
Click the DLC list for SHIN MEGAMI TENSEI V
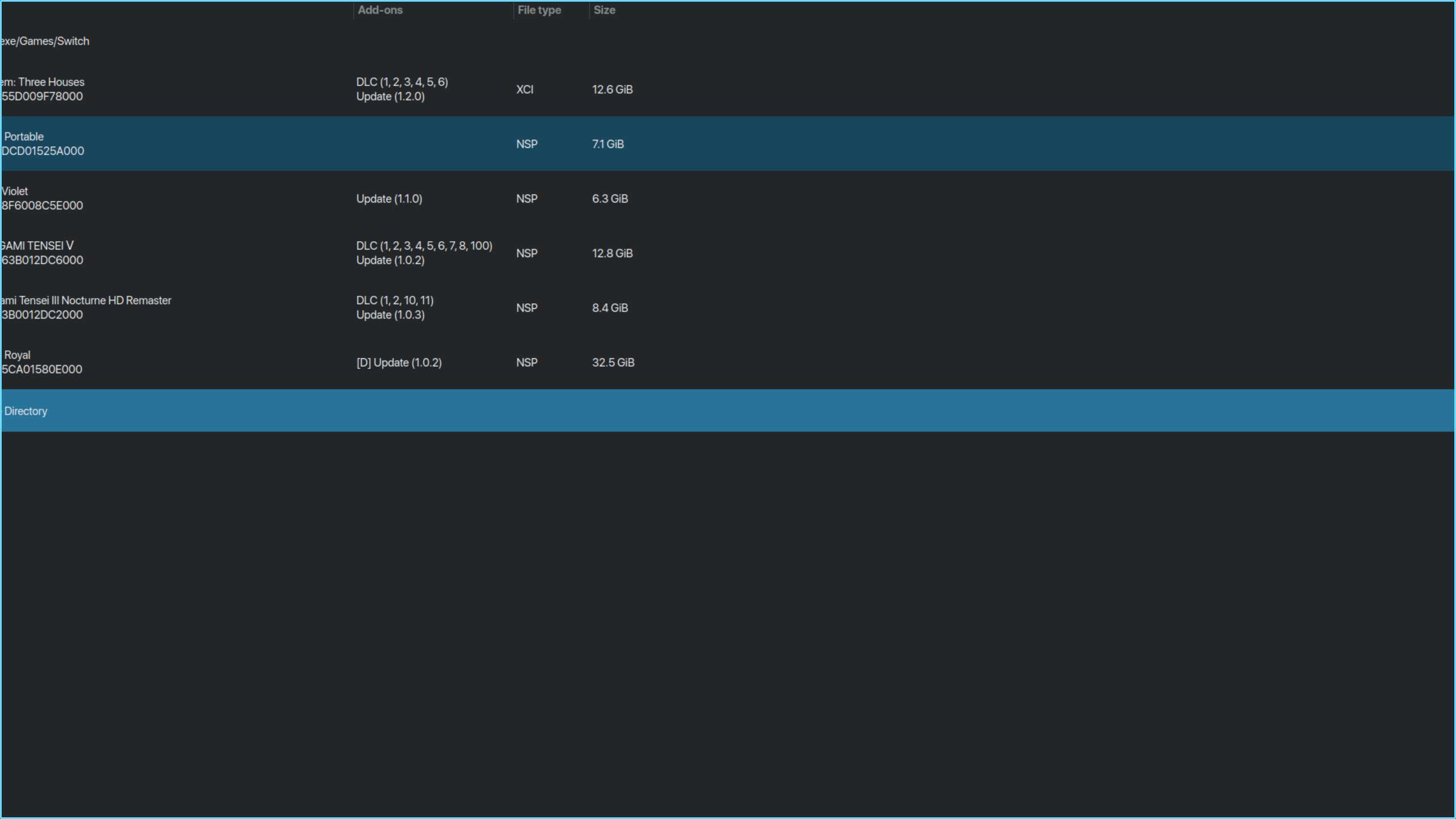424,246
